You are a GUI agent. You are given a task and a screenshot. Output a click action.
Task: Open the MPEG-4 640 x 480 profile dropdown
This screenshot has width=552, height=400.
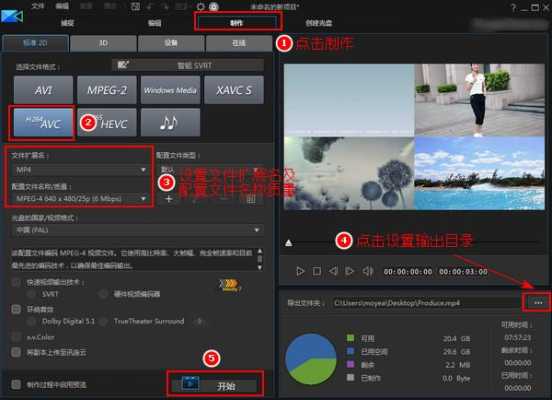tap(81, 199)
